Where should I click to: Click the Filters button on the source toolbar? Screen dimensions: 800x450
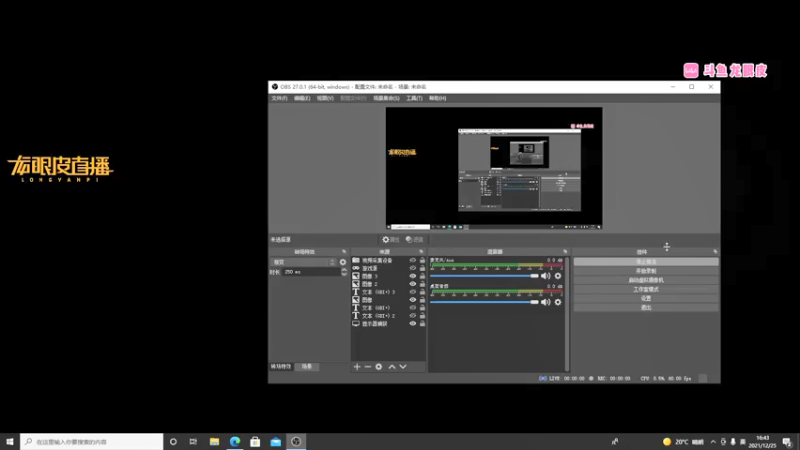click(414, 239)
